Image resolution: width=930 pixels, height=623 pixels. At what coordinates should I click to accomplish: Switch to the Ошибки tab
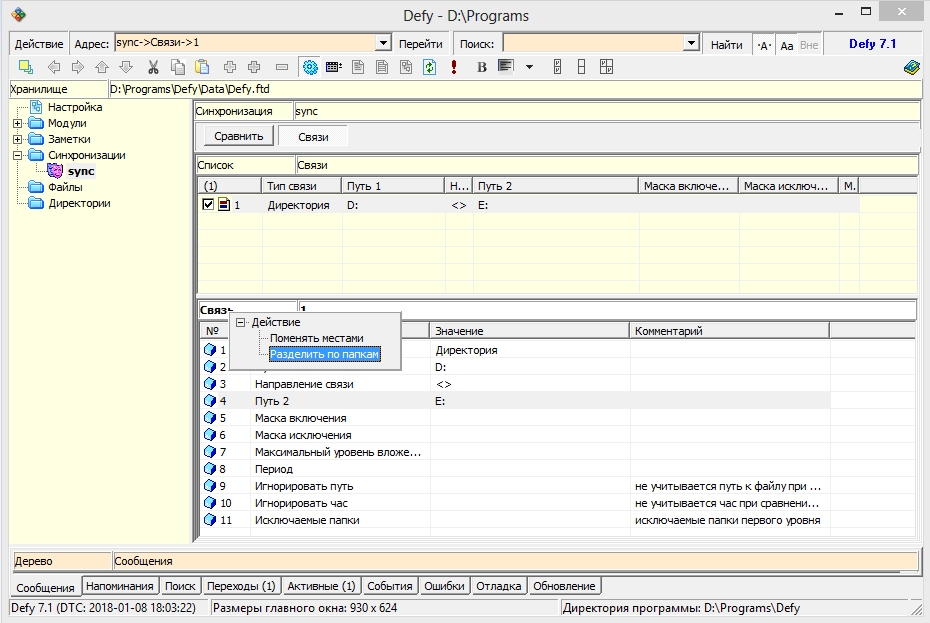pos(444,586)
